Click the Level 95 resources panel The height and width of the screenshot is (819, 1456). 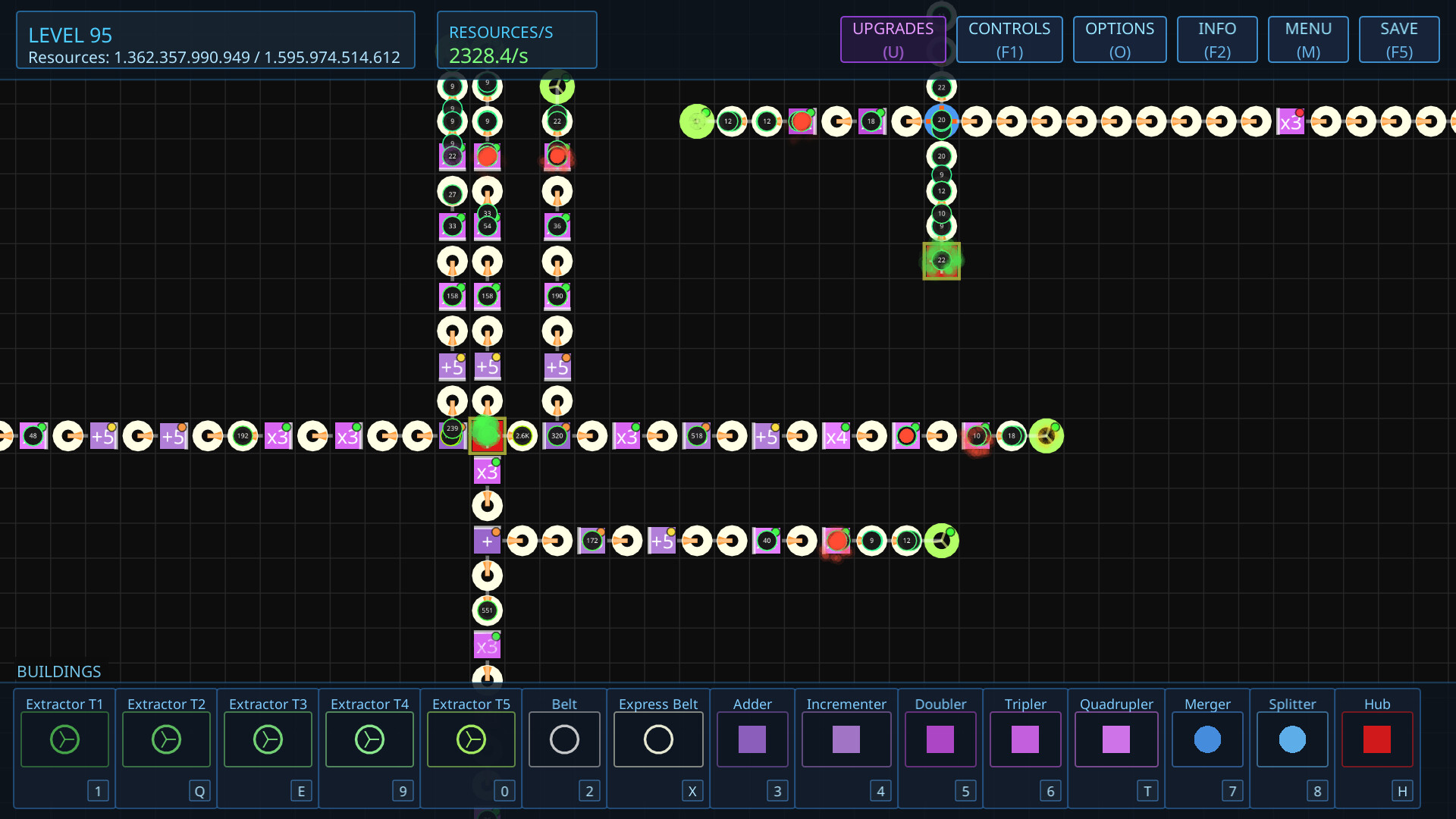(x=215, y=39)
